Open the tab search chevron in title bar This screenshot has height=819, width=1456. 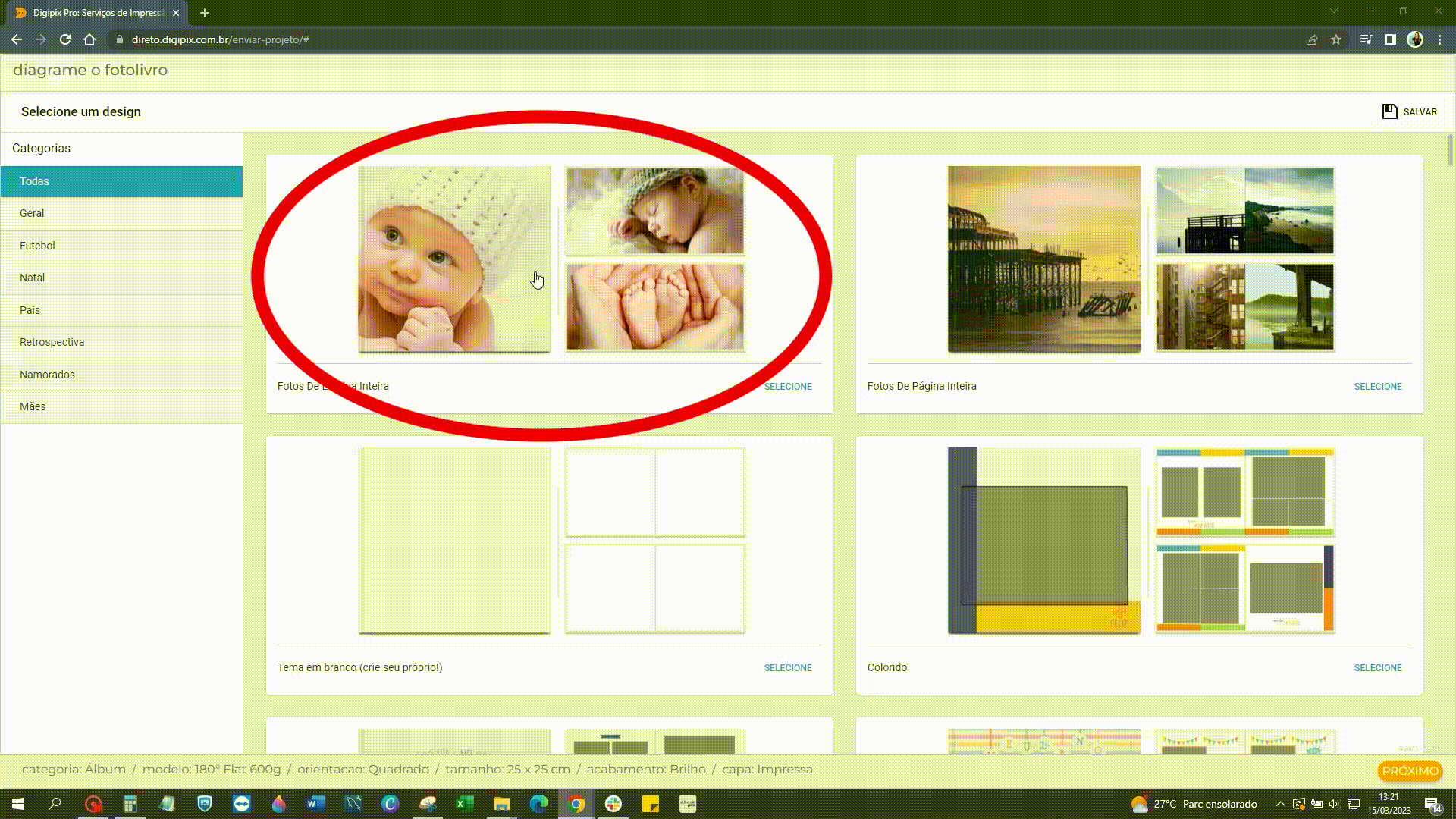point(1334,11)
